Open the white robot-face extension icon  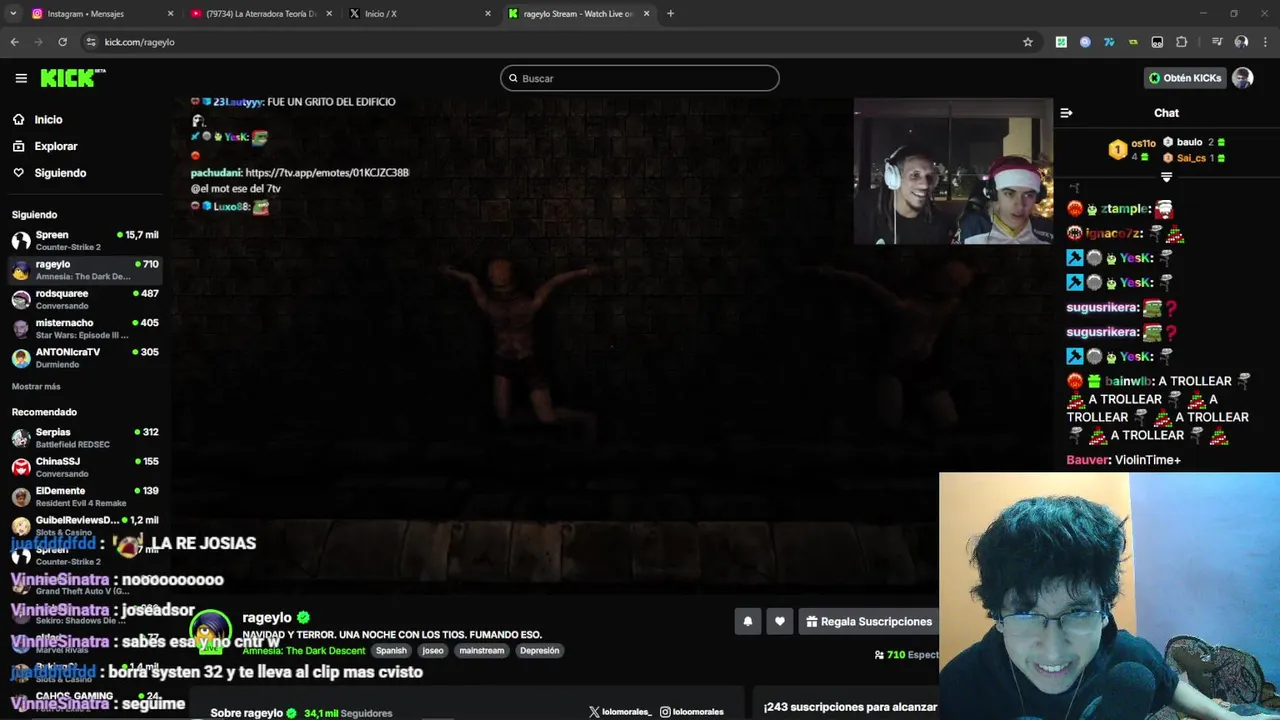click(1157, 42)
